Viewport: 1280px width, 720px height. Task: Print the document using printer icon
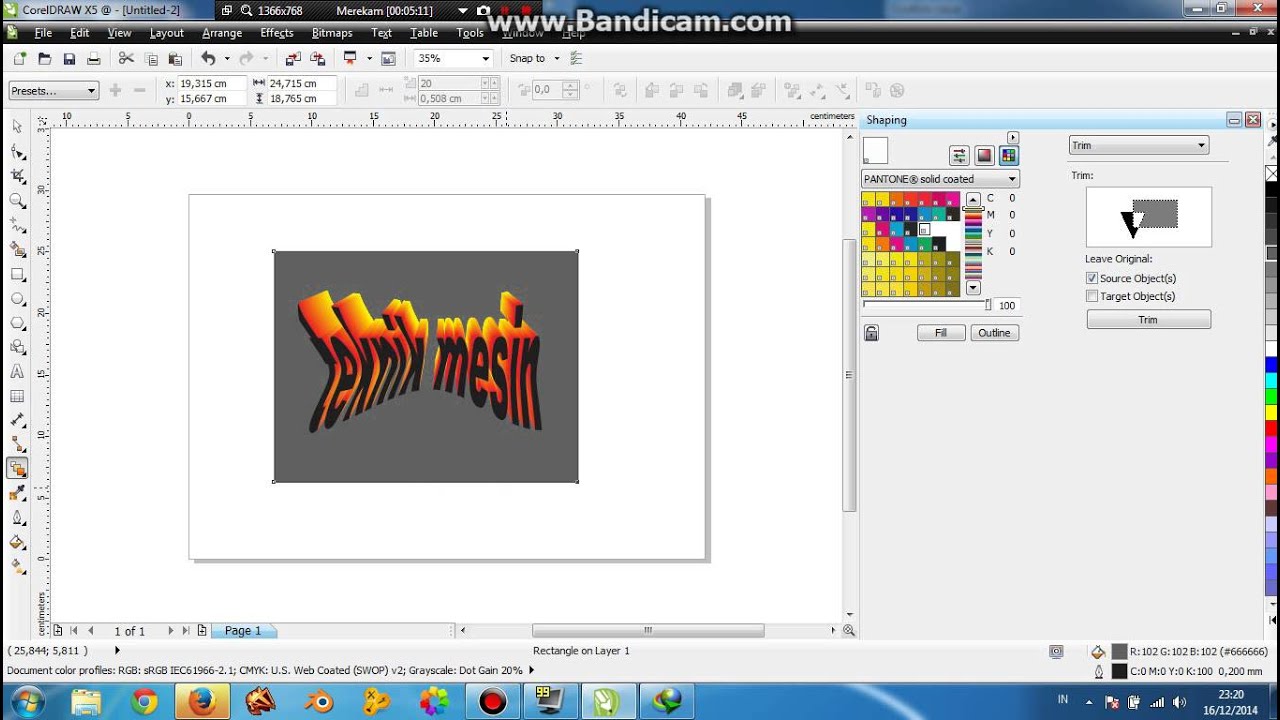93,59
